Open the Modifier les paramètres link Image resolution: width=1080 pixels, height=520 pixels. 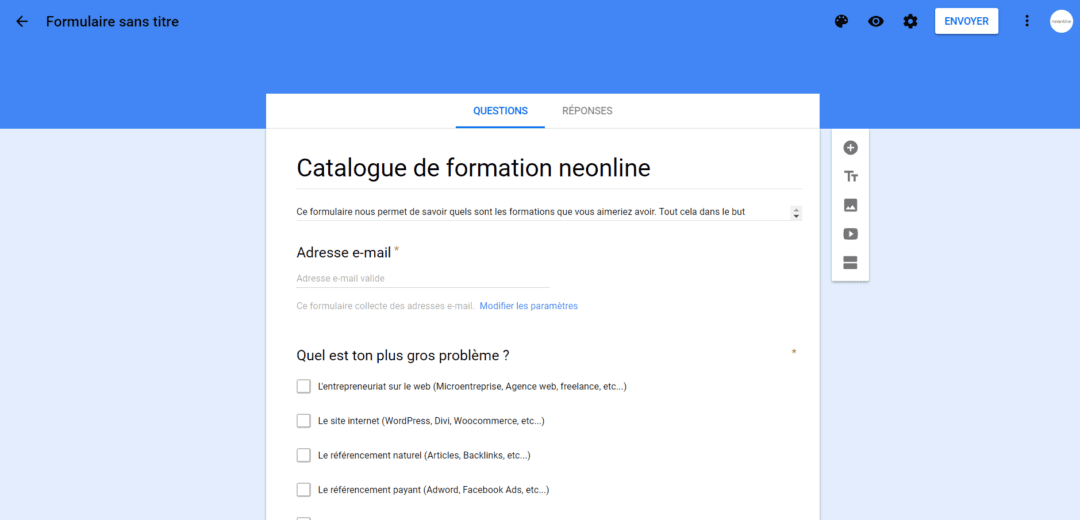point(528,306)
